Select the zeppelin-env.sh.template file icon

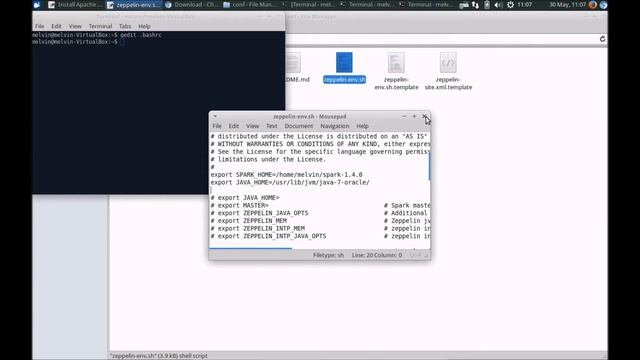point(396,62)
